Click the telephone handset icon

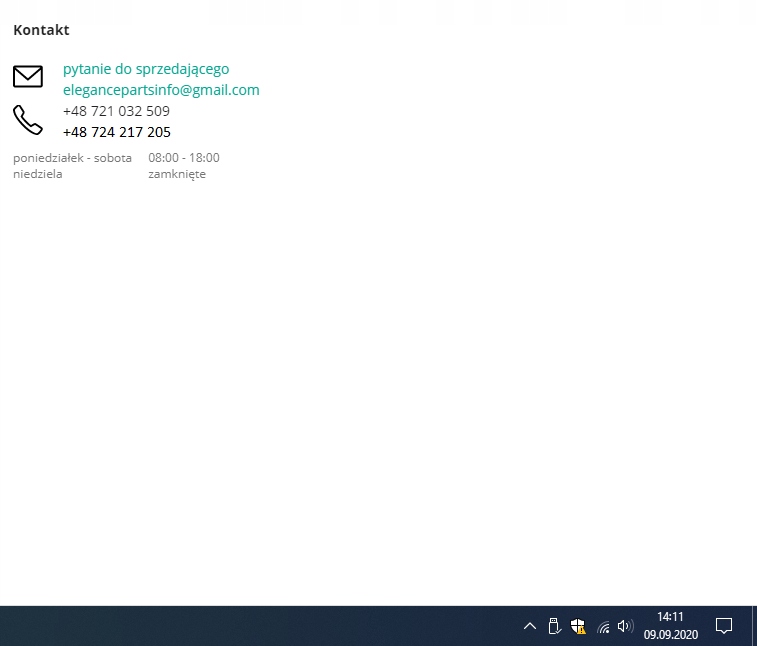[28, 120]
